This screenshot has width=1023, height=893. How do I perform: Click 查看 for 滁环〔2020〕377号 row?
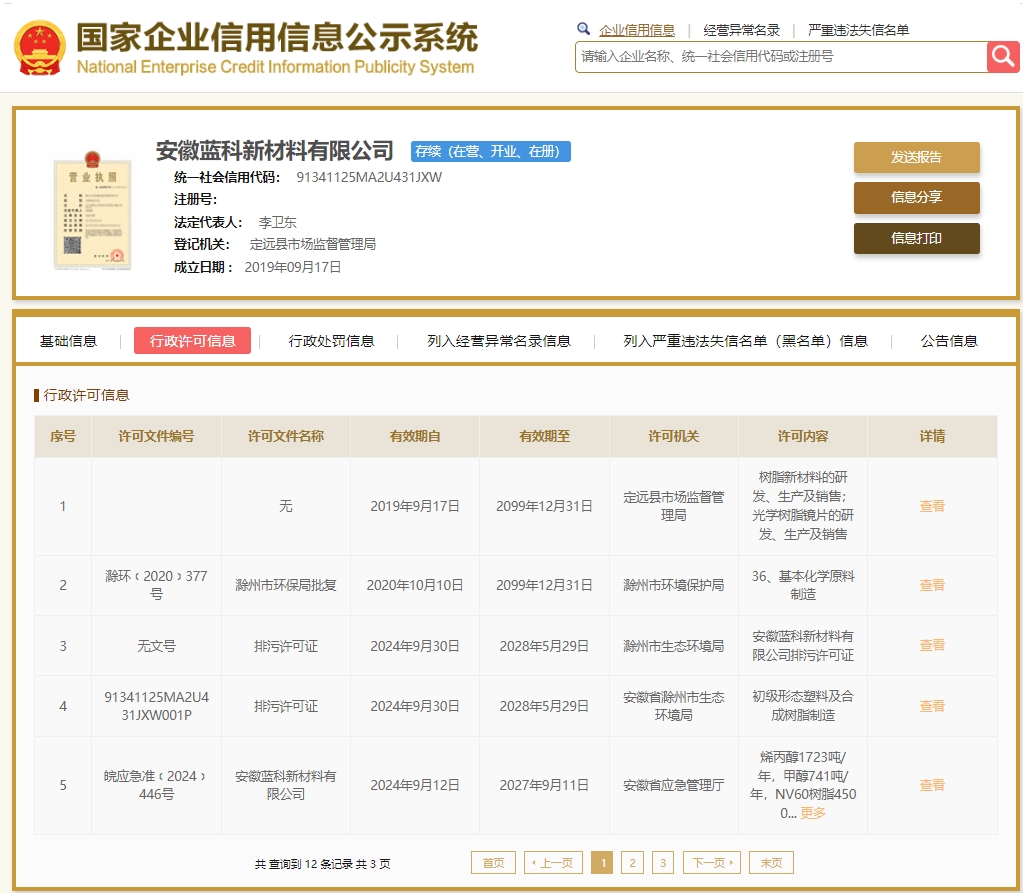(932, 585)
